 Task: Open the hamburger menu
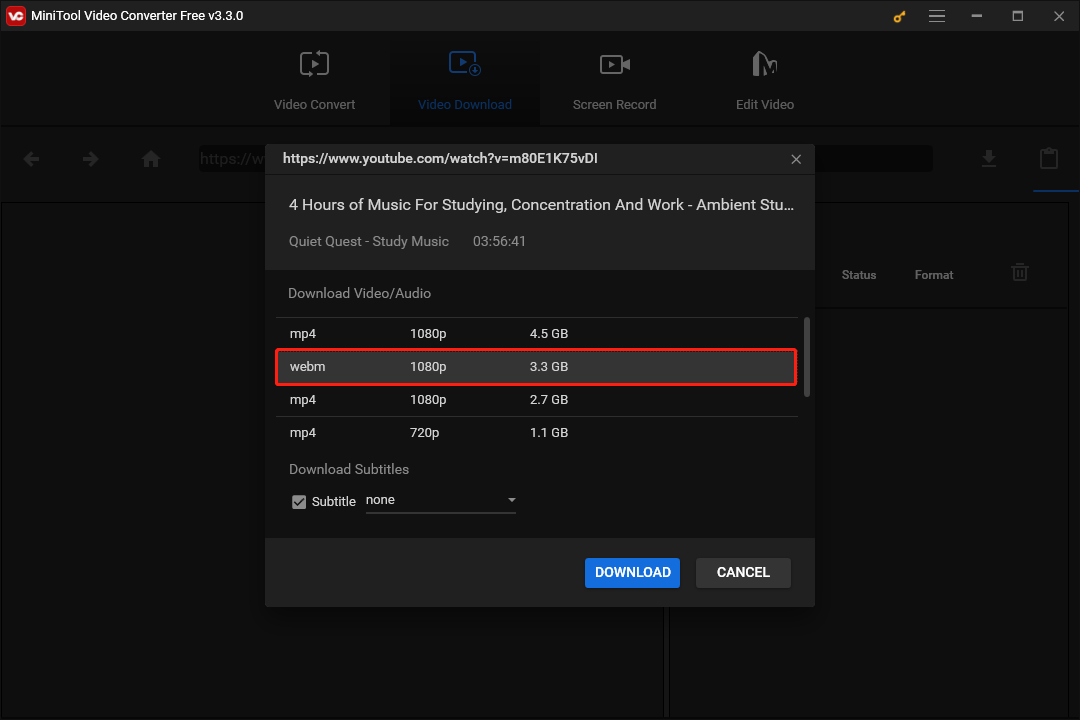tap(937, 16)
